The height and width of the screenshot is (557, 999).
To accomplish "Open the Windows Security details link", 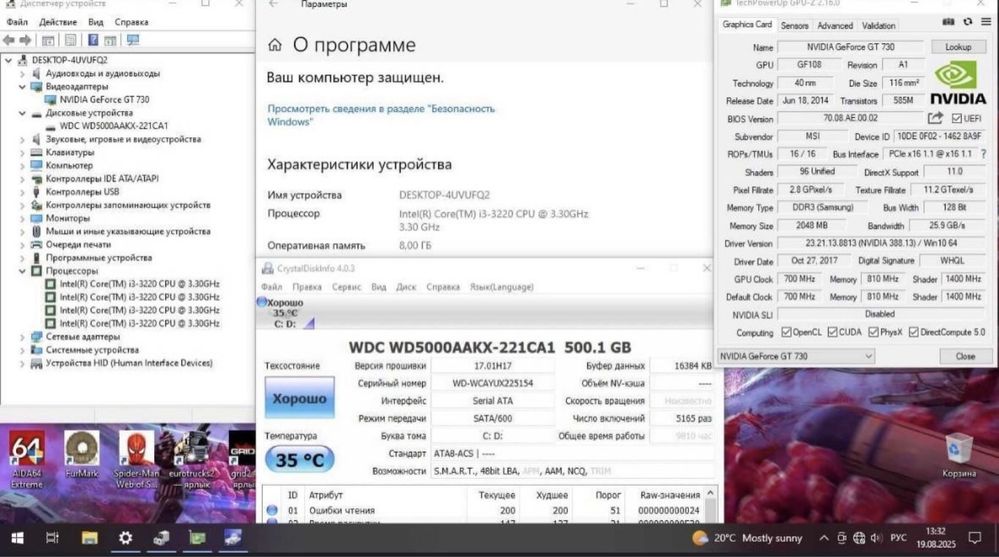I will coord(381,115).
